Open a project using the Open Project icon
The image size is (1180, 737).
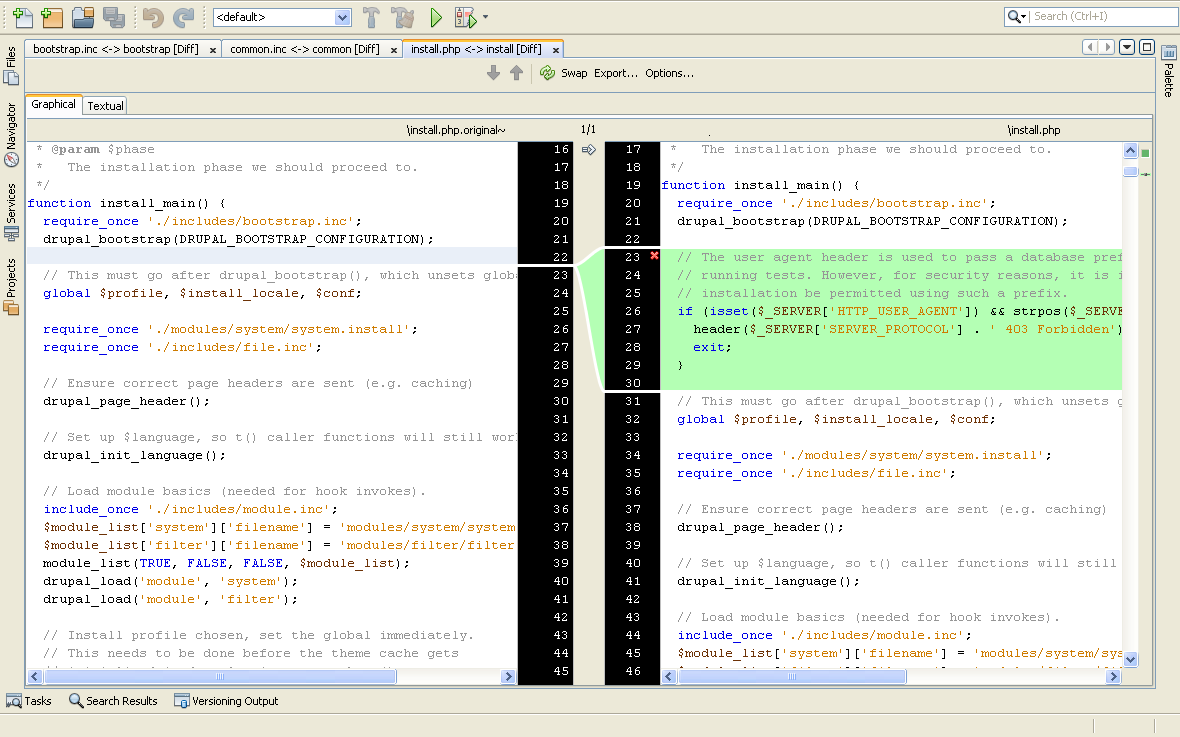[82, 17]
